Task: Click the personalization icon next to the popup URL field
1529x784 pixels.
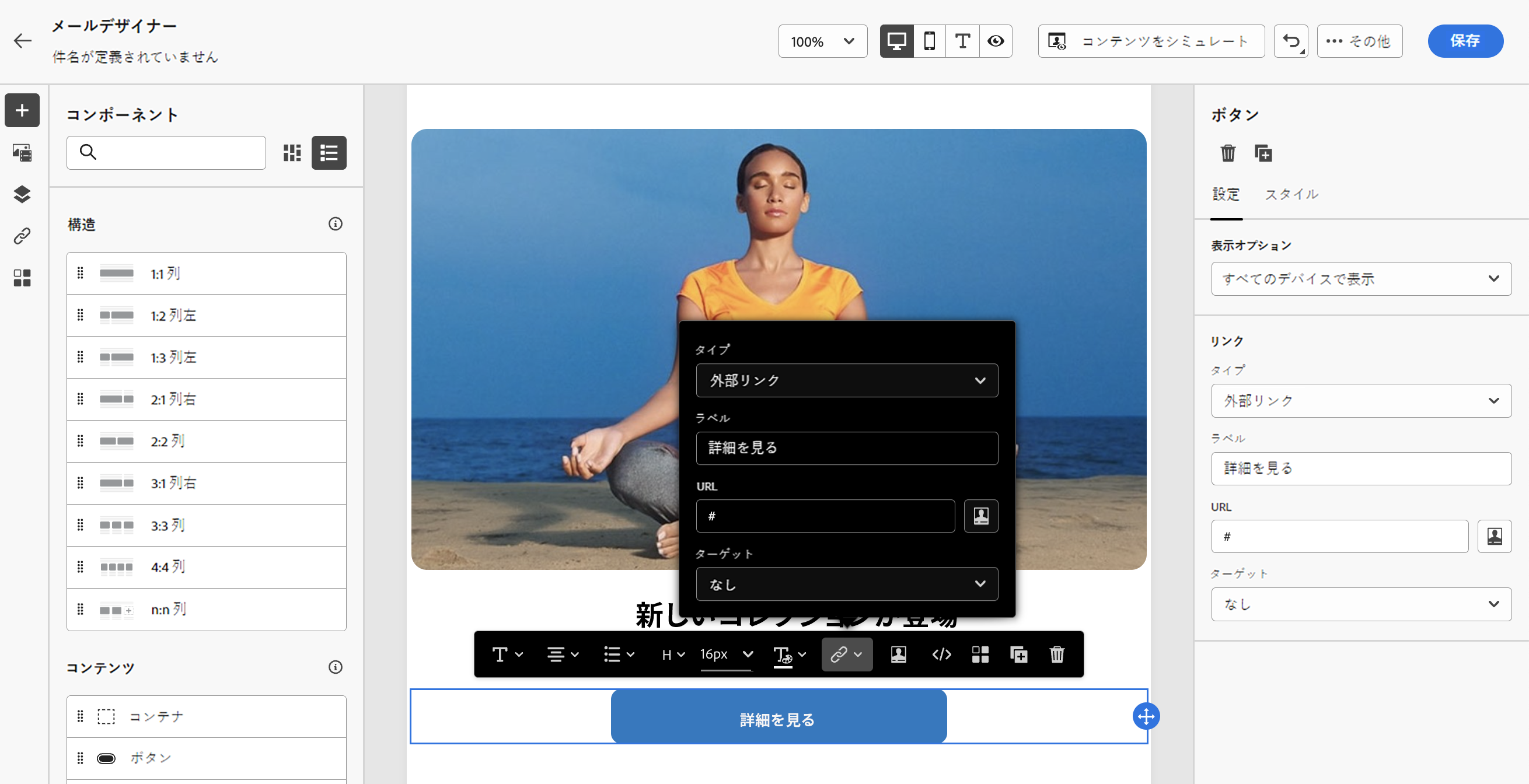Action: pyautogui.click(x=980, y=516)
